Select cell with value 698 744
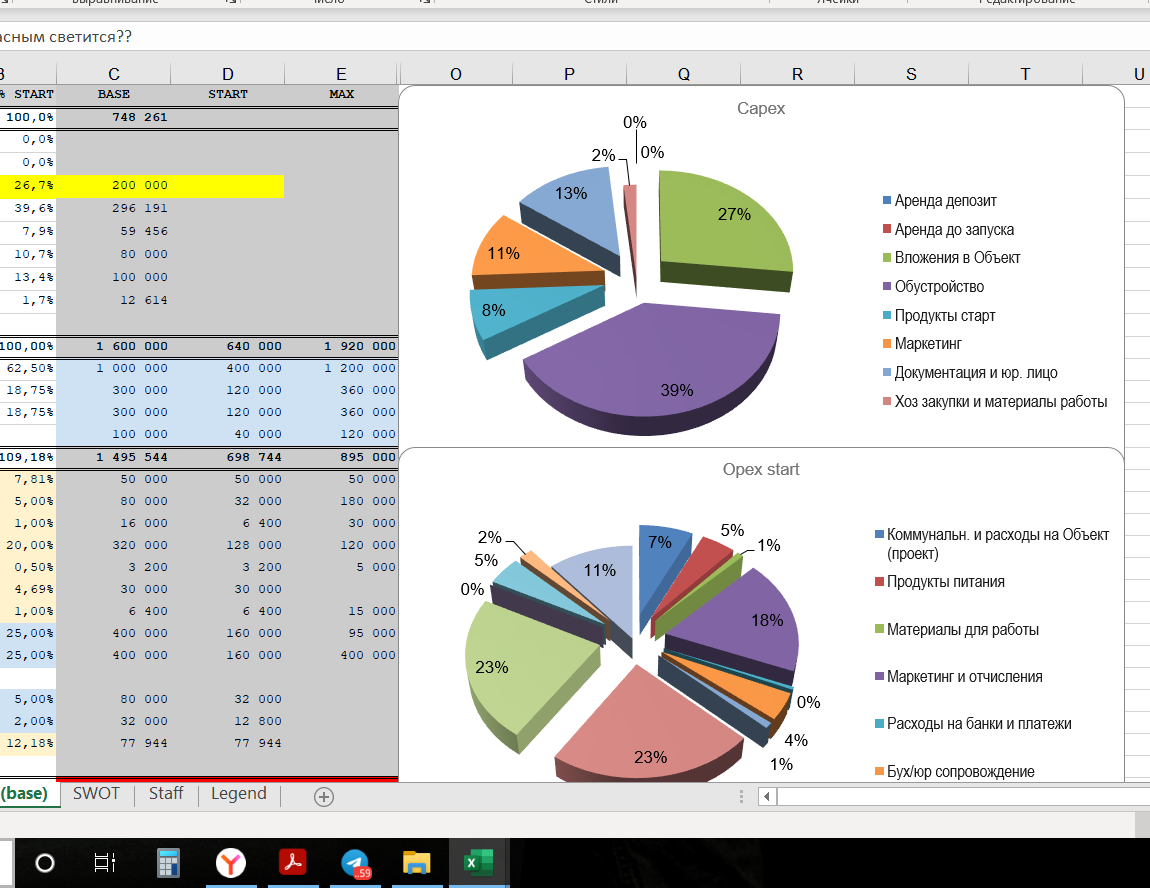Viewport: 1150px width, 888px height. click(227, 457)
